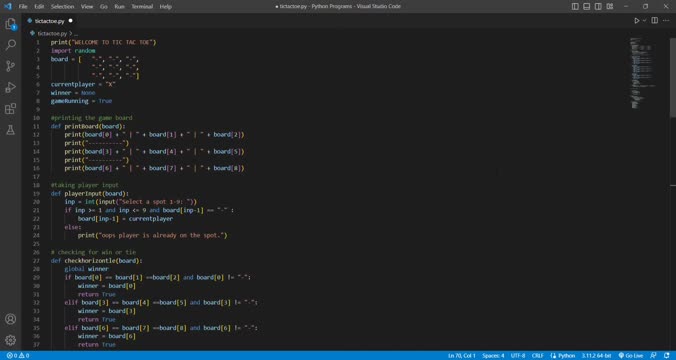Click Go Live in the status bar

coord(631,356)
